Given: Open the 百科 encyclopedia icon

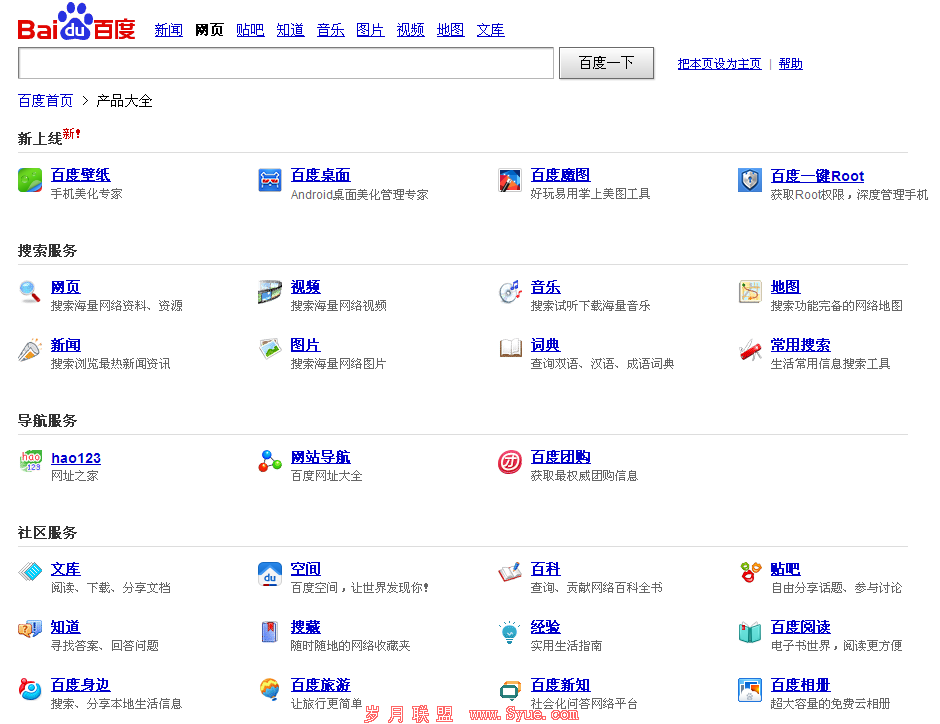Looking at the screenshot, I should (x=510, y=572).
